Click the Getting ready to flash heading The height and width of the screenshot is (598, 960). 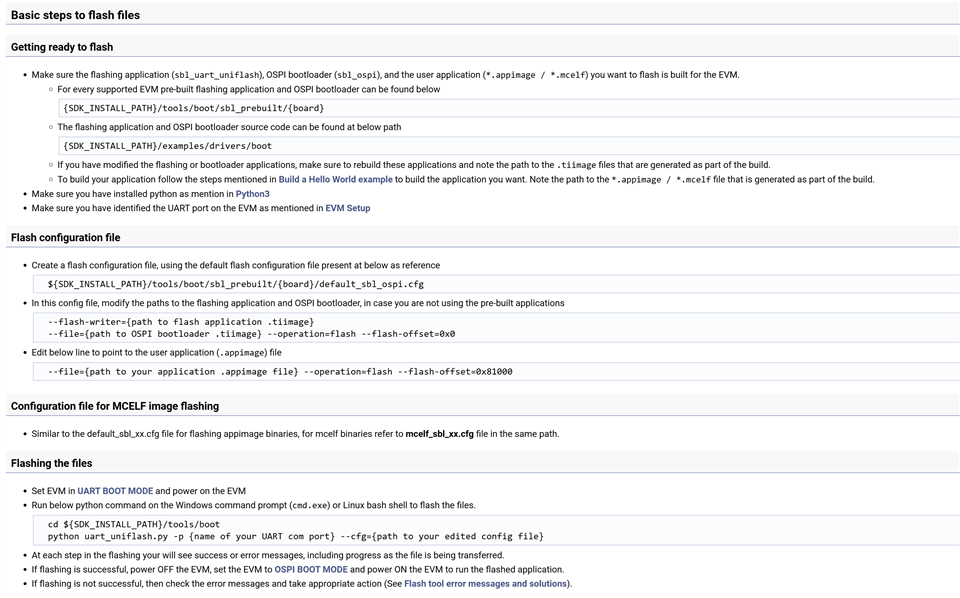tap(62, 47)
